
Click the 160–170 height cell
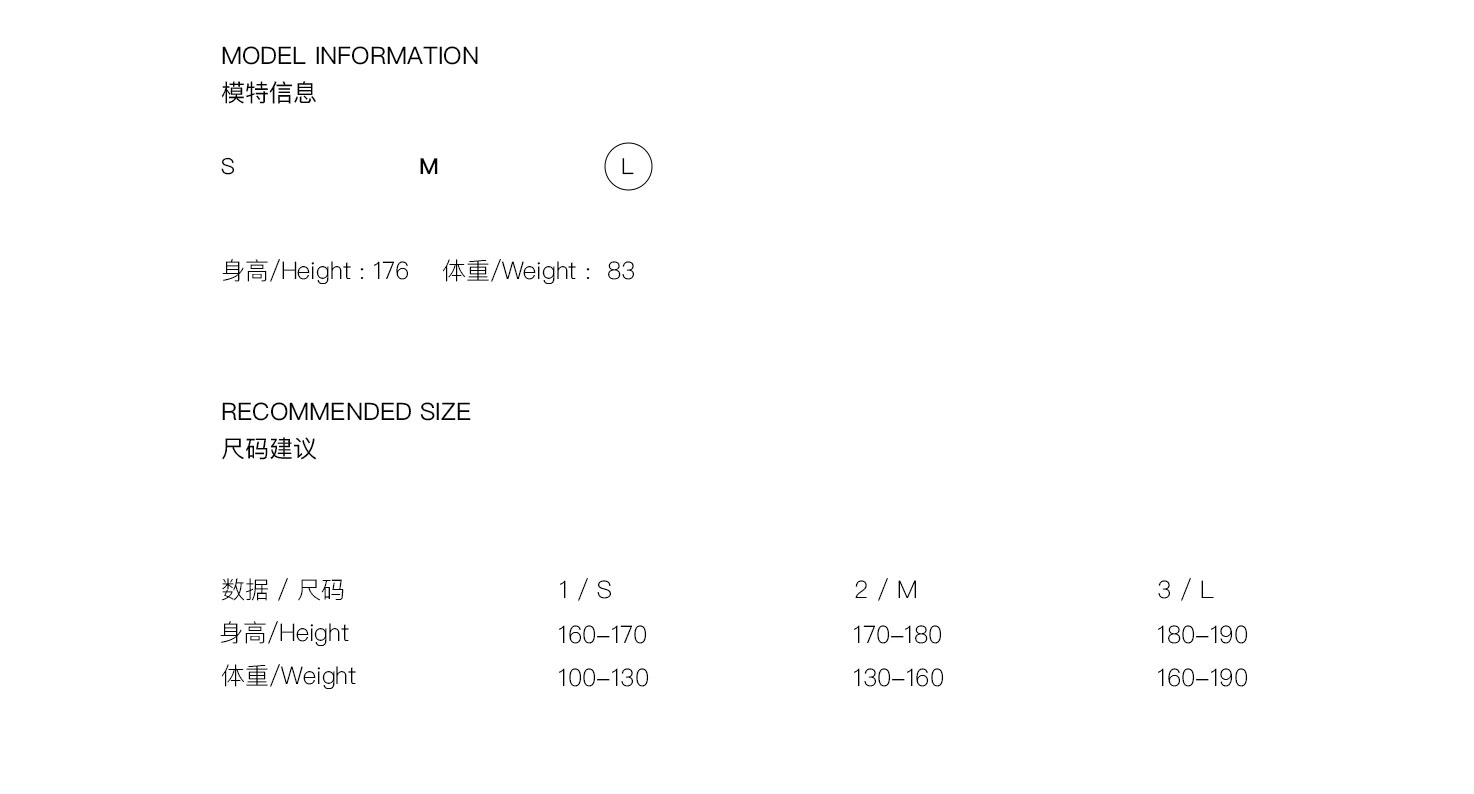coord(602,635)
